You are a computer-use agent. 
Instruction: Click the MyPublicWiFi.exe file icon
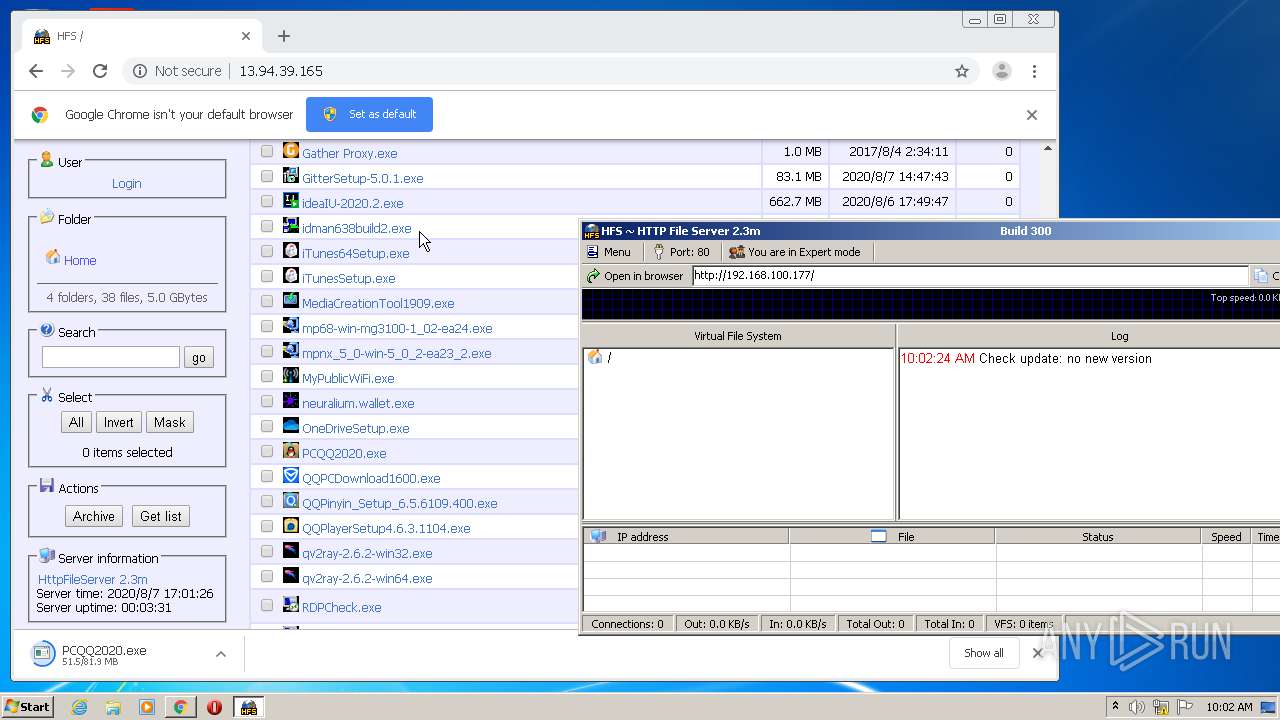pyautogui.click(x=291, y=376)
